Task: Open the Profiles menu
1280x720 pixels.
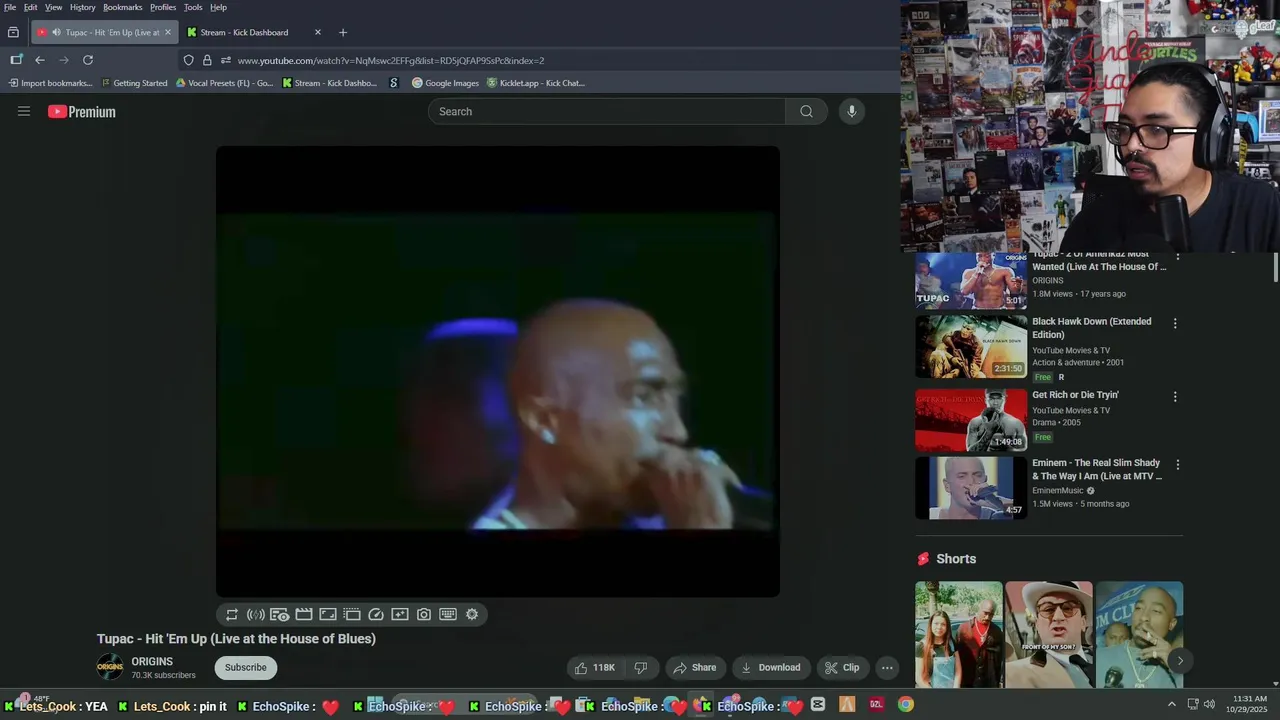Action: [163, 7]
